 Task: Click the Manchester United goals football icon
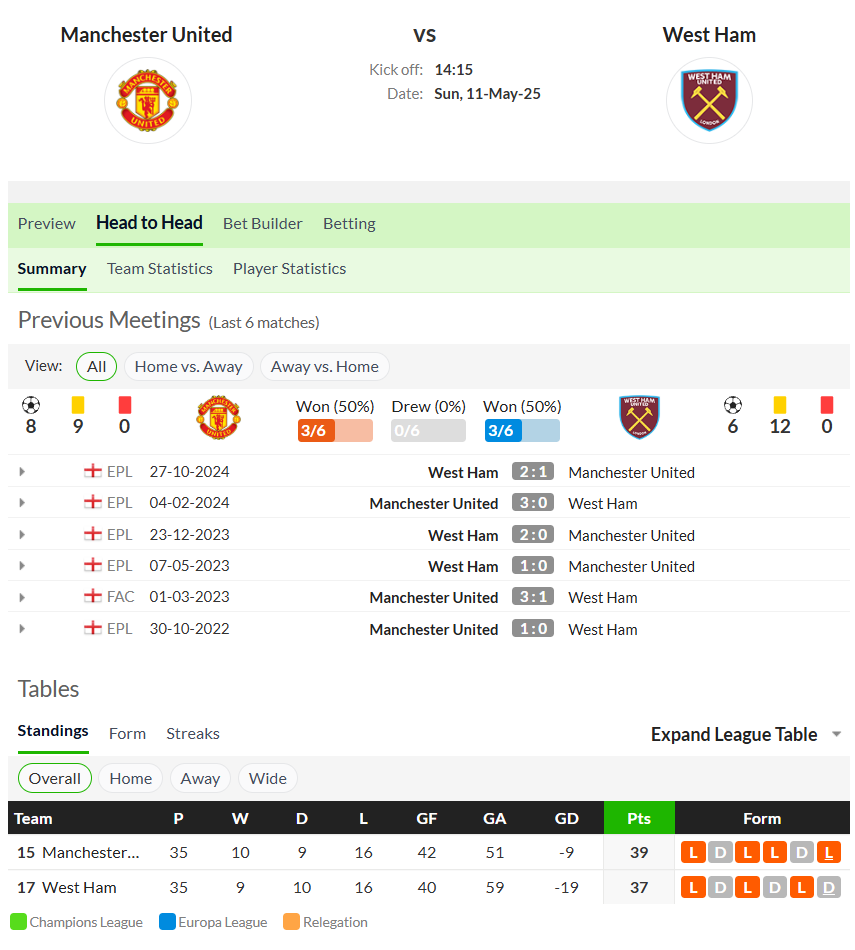click(x=31, y=405)
